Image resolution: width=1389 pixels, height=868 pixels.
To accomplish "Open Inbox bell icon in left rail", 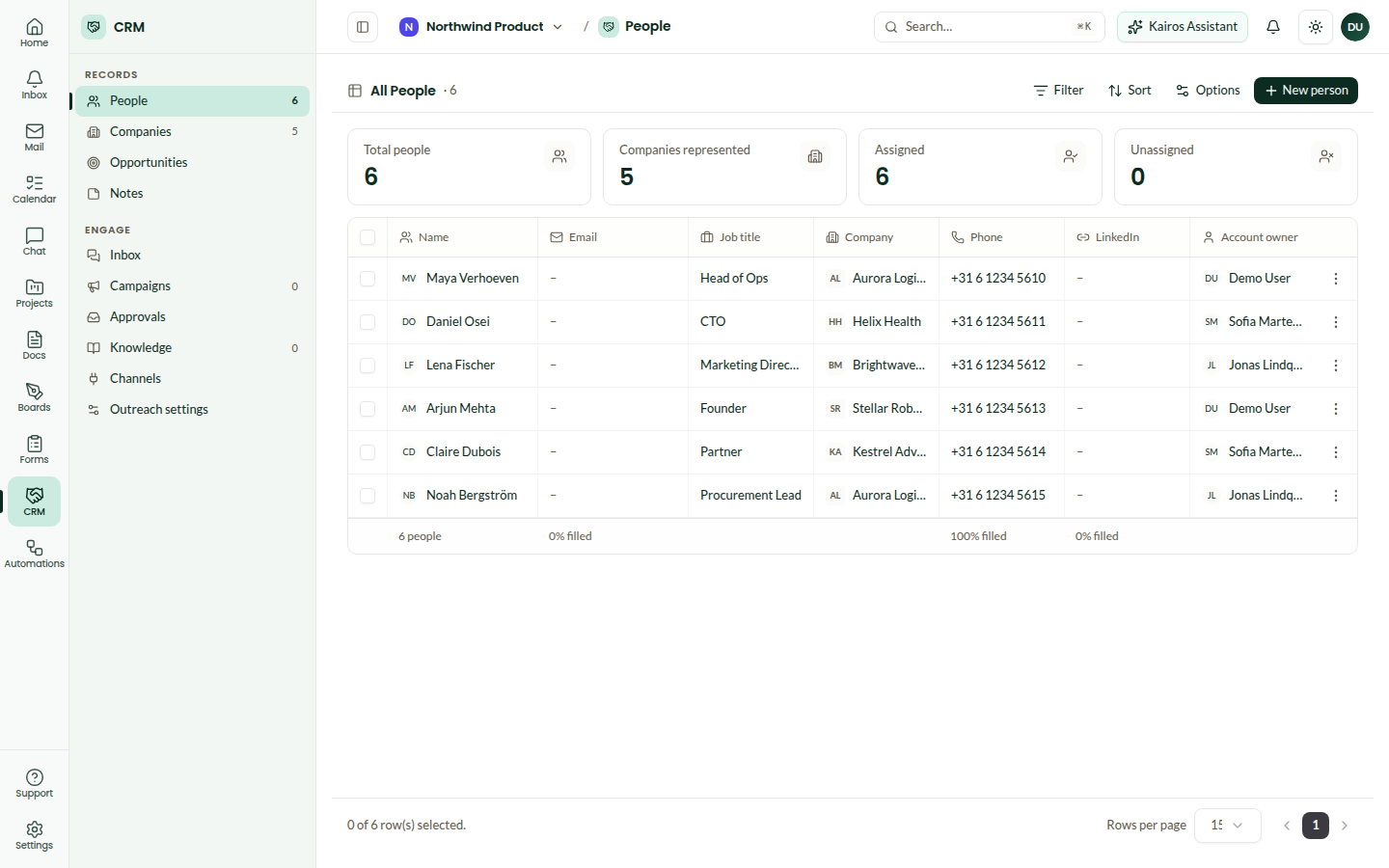I will (34, 85).
